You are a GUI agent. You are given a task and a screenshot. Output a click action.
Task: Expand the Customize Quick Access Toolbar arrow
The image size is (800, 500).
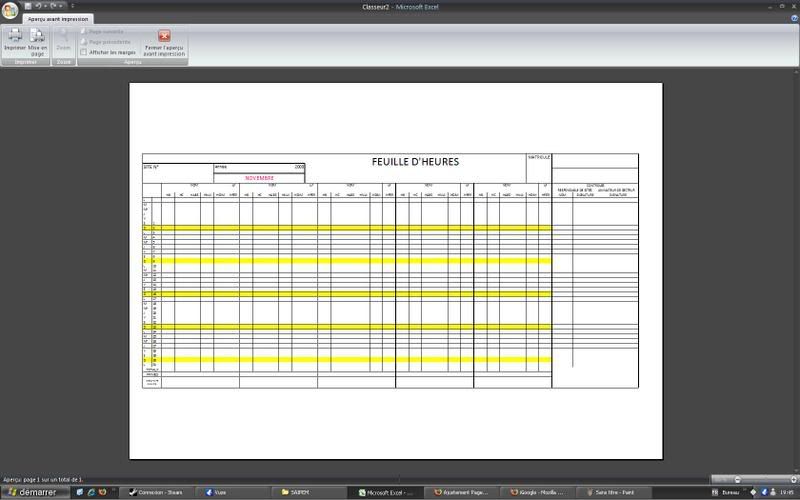point(72,6)
